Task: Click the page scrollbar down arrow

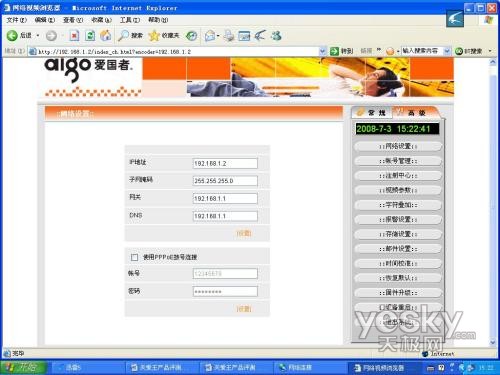Action: tap(493, 342)
